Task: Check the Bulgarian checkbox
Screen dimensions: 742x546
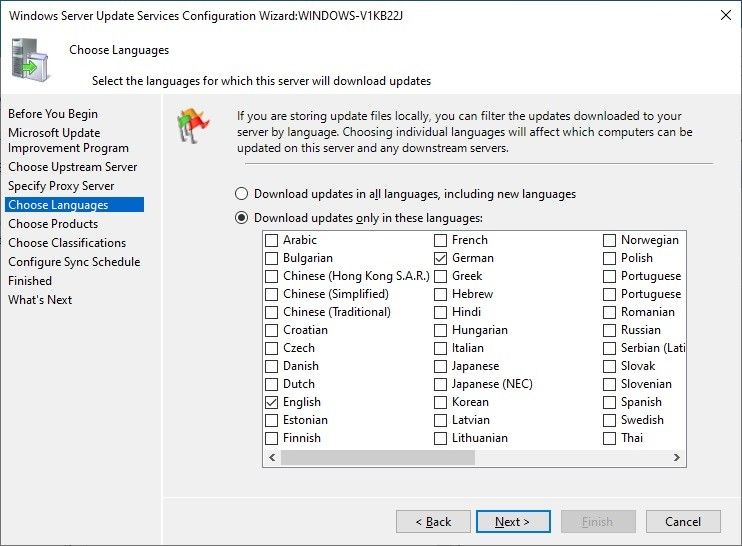Action: 272,258
